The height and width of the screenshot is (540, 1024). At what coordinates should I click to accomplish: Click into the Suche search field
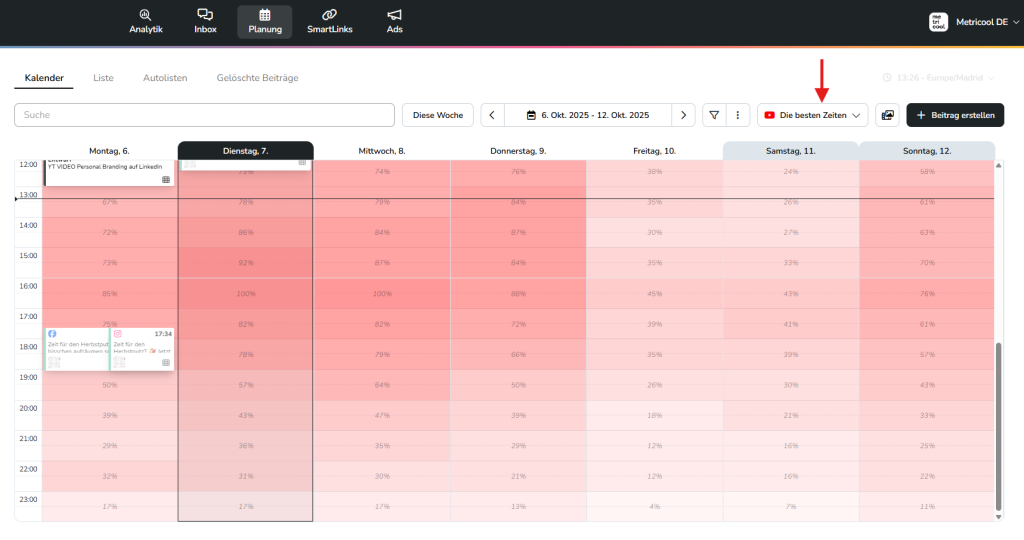[x=204, y=115]
